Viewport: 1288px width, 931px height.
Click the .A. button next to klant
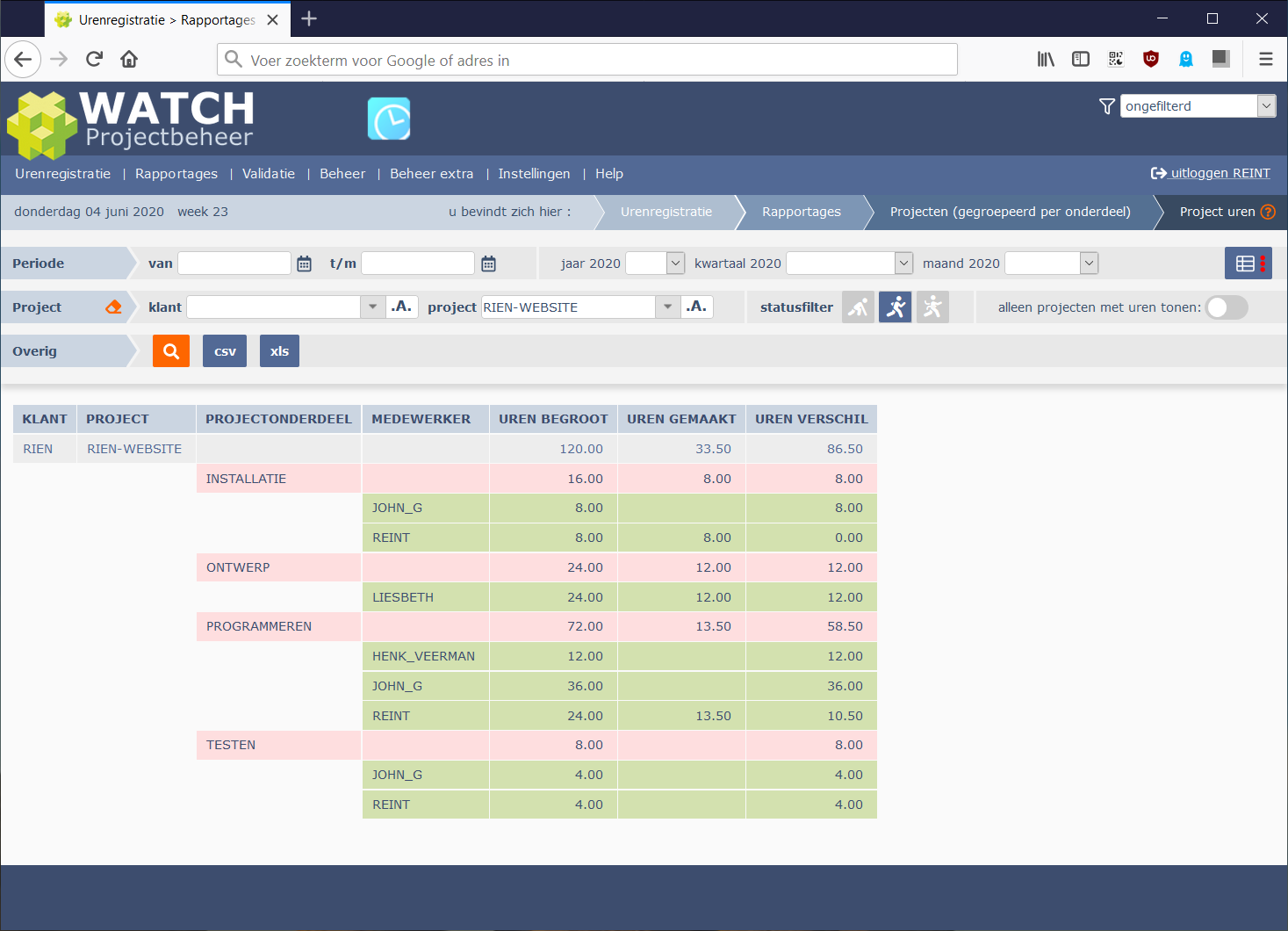click(401, 307)
